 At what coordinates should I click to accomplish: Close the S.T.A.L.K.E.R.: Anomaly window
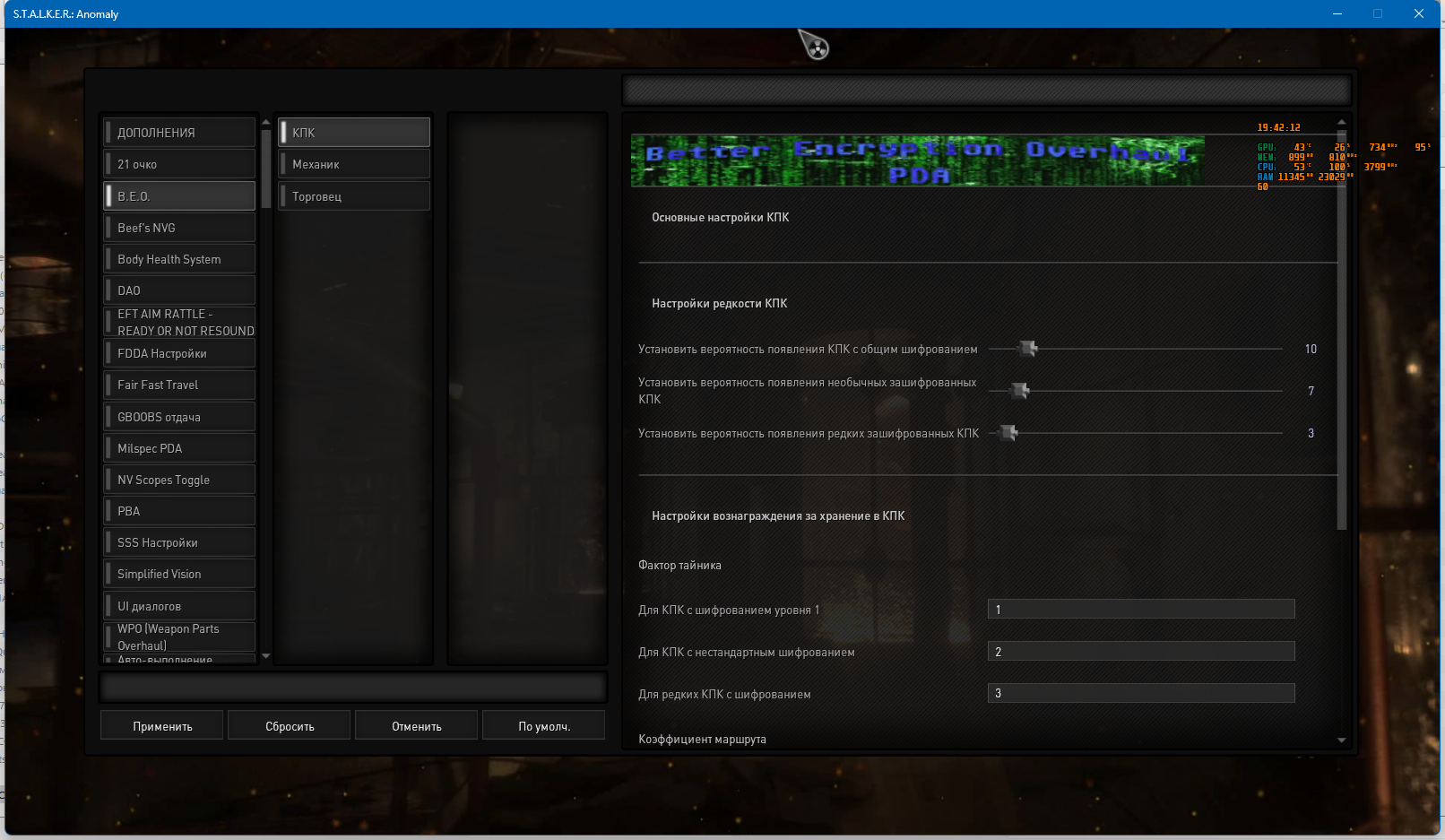[1419, 13]
